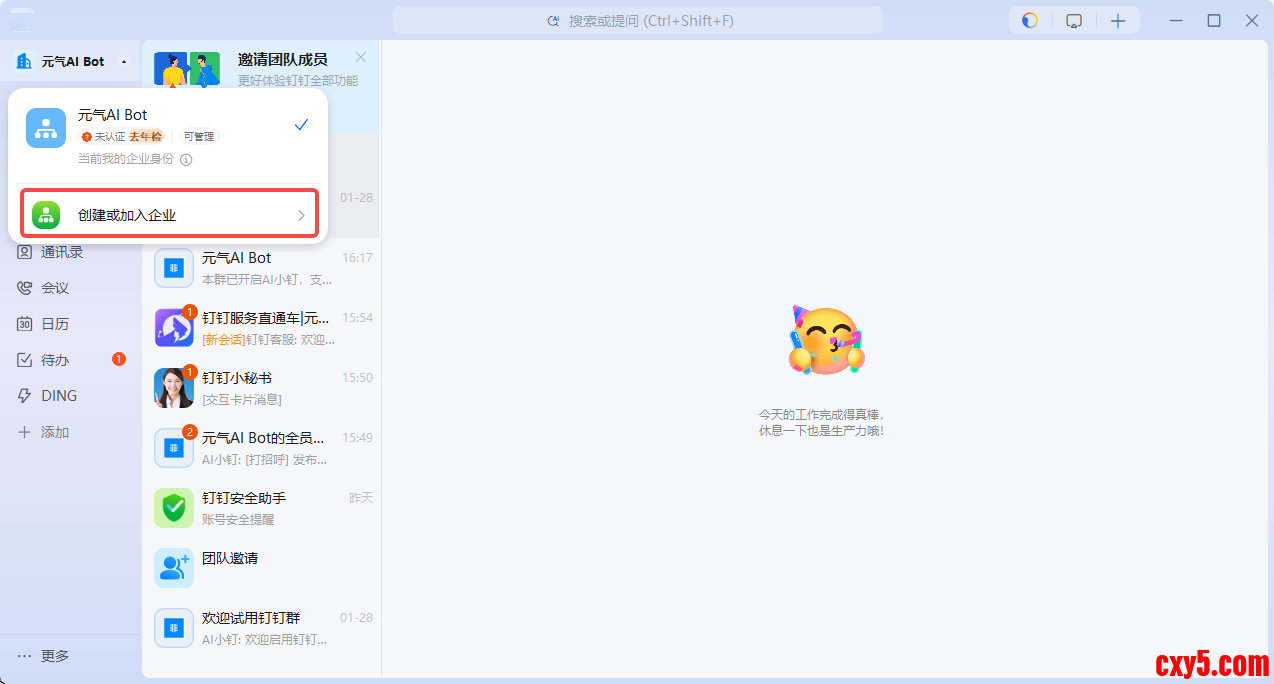
Task: Click the building organization icon at top left
Action: click(24, 61)
